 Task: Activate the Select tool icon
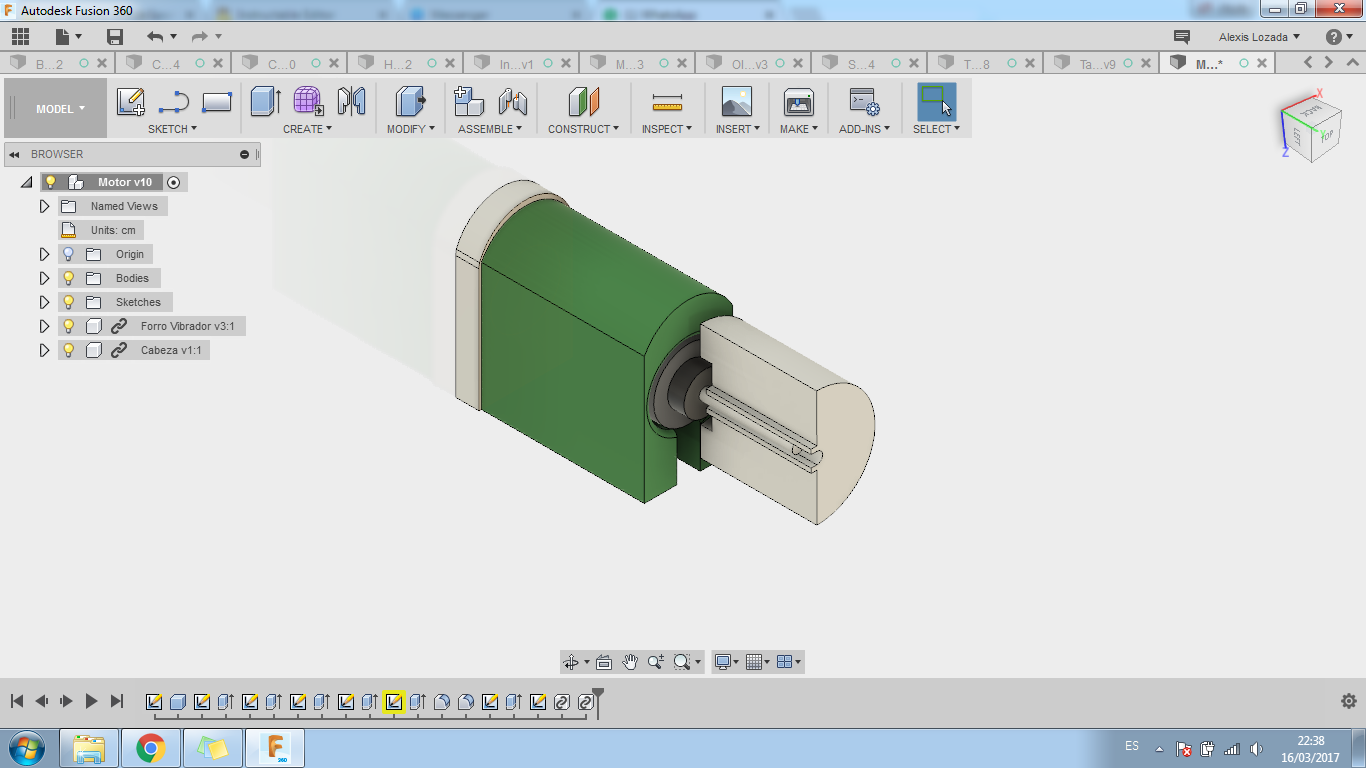[936, 102]
